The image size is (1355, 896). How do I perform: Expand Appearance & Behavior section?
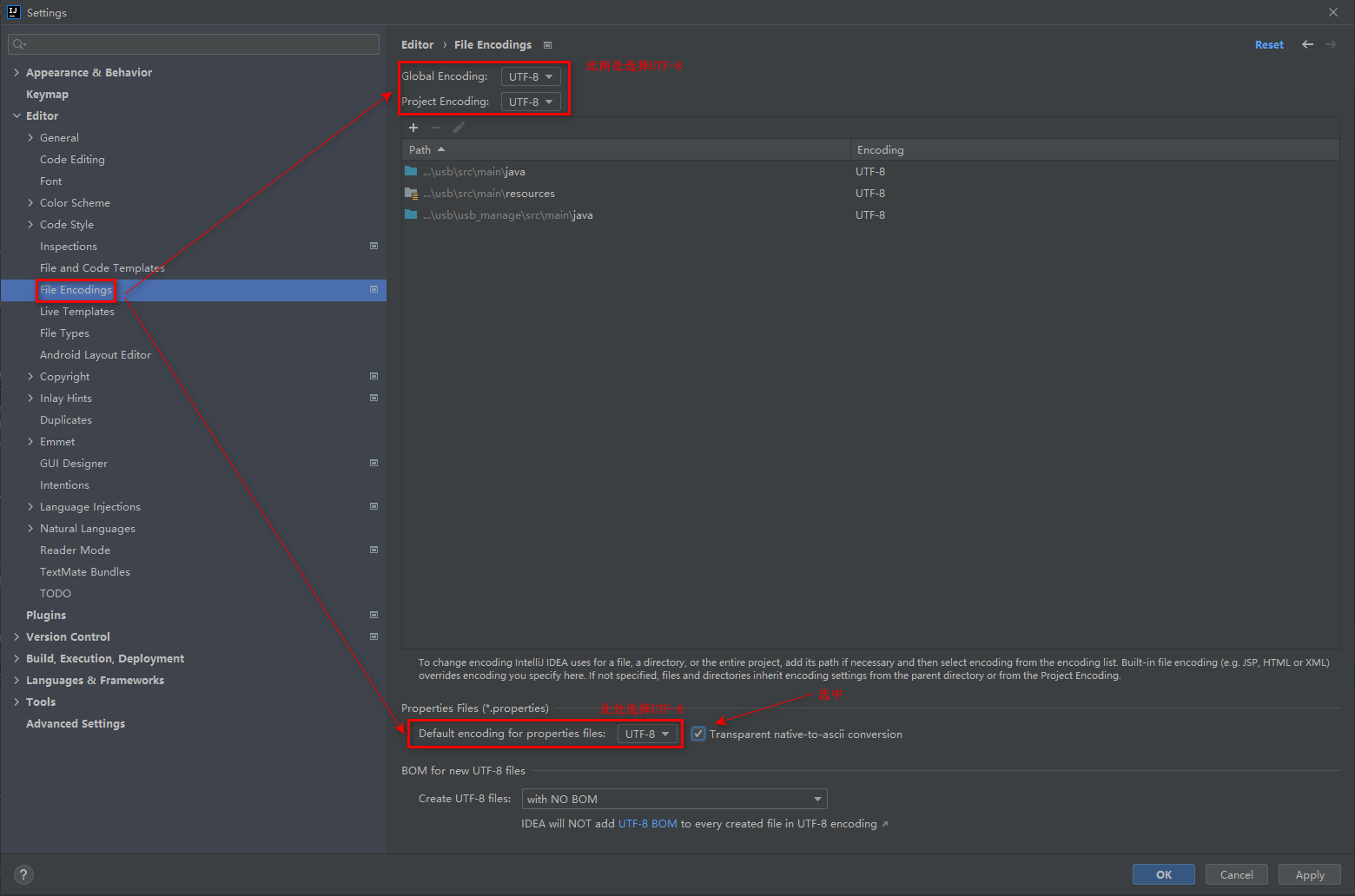pyautogui.click(x=17, y=72)
